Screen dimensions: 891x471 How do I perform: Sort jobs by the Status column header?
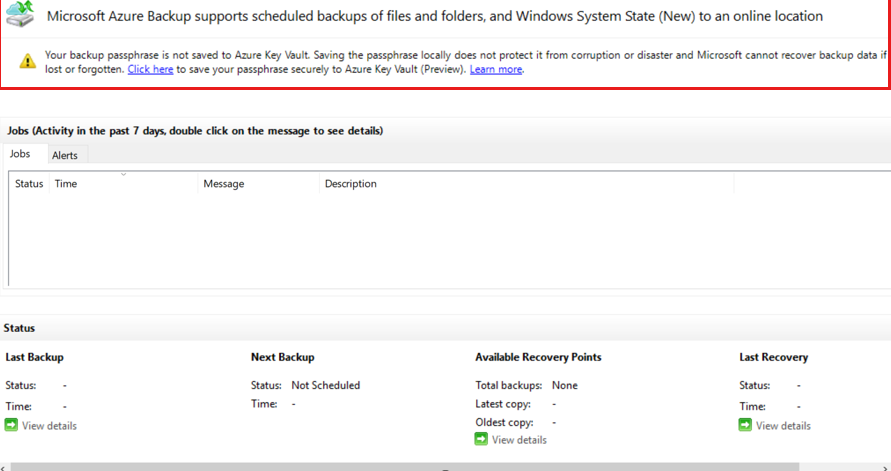tap(29, 184)
